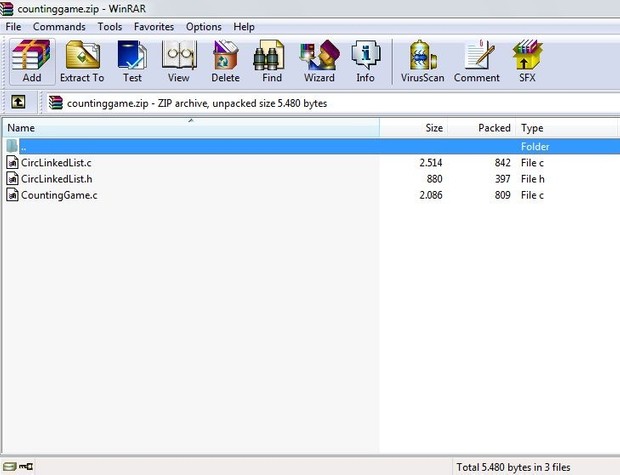The width and height of the screenshot is (620, 475).
Task: Click the Extract To toolbar icon
Action: pos(82,61)
